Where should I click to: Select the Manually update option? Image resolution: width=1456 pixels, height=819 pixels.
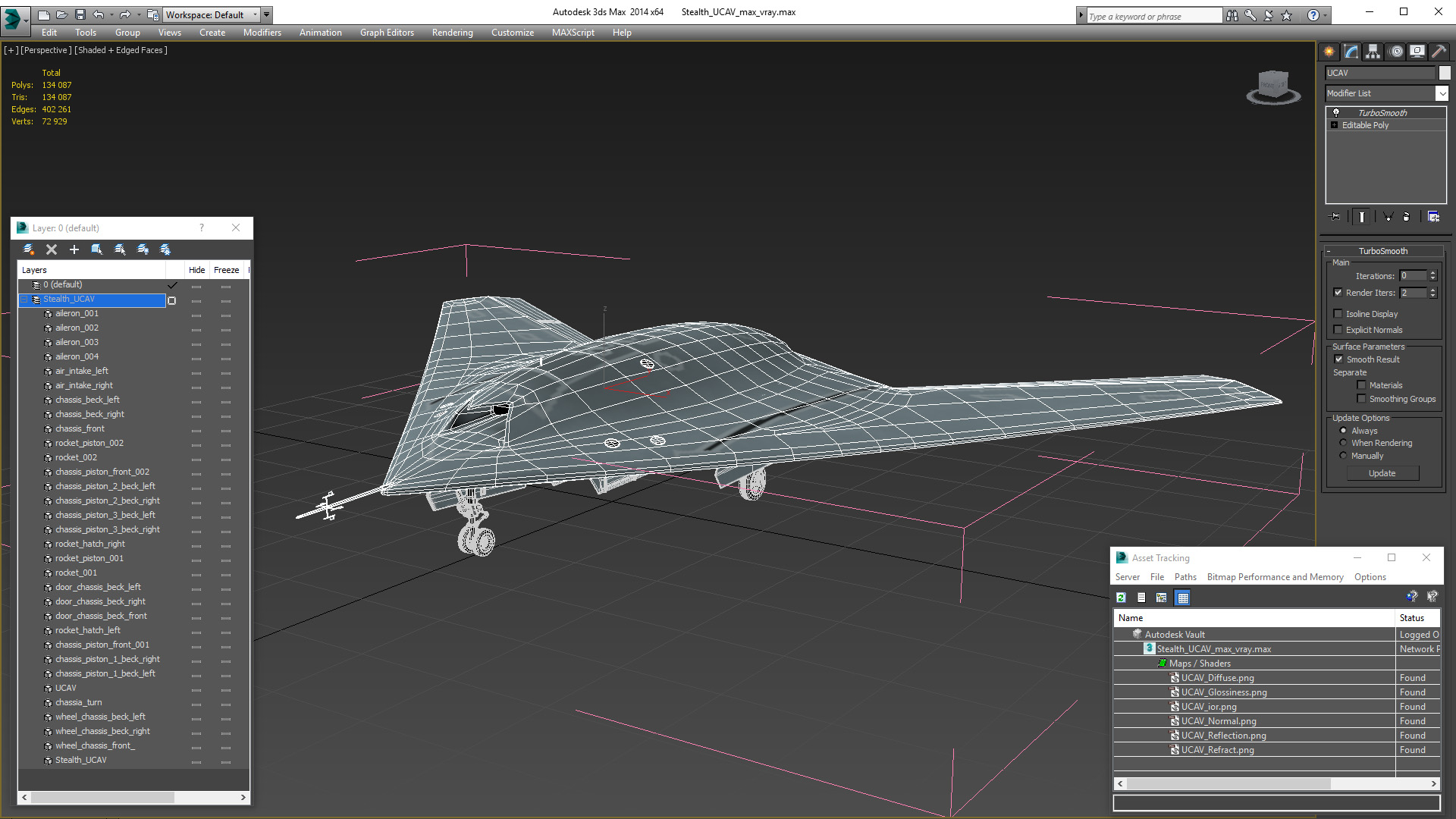tap(1343, 456)
